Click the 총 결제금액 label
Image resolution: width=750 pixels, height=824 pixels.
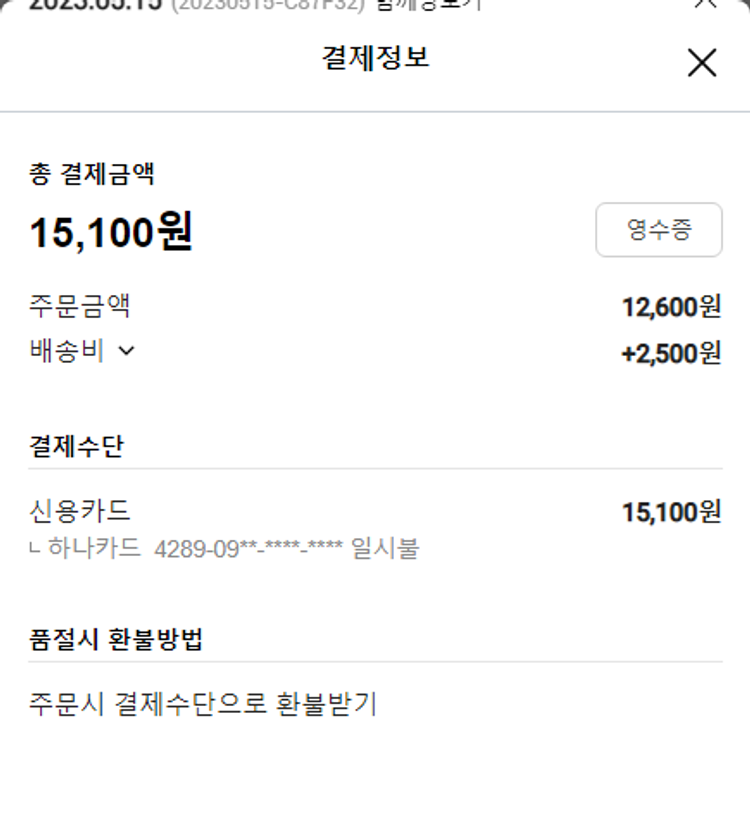[92, 175]
